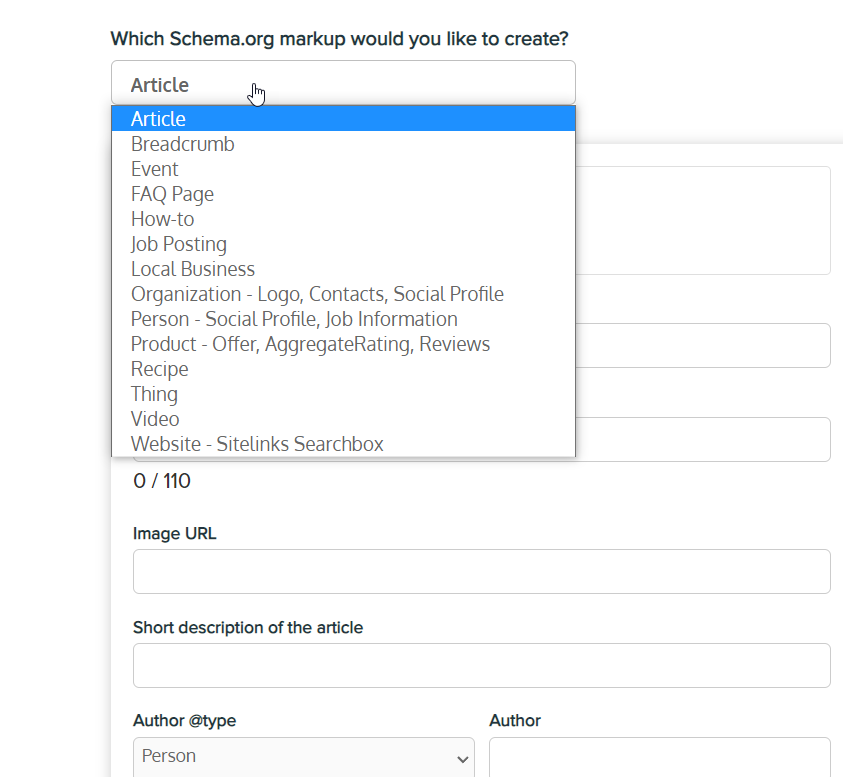This screenshot has width=843, height=777.
Task: Pick FAQ Page from the dropdown
Action: pyautogui.click(x=172, y=194)
